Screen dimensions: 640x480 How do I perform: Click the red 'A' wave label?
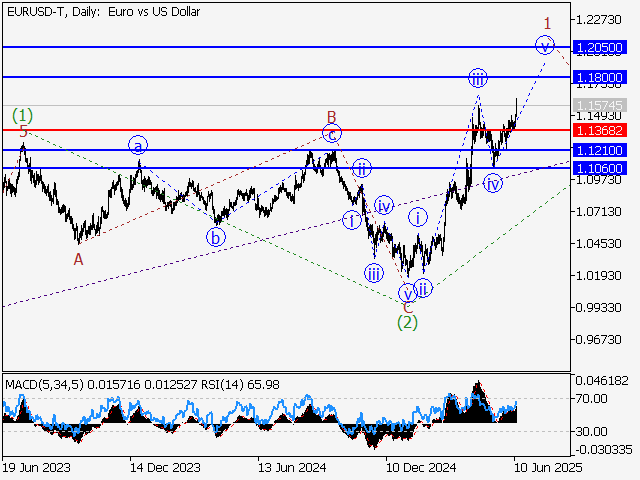coord(78,259)
